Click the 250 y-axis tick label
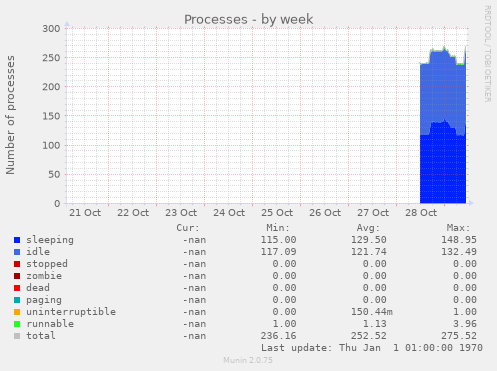This screenshot has width=497, height=371. click(51, 58)
